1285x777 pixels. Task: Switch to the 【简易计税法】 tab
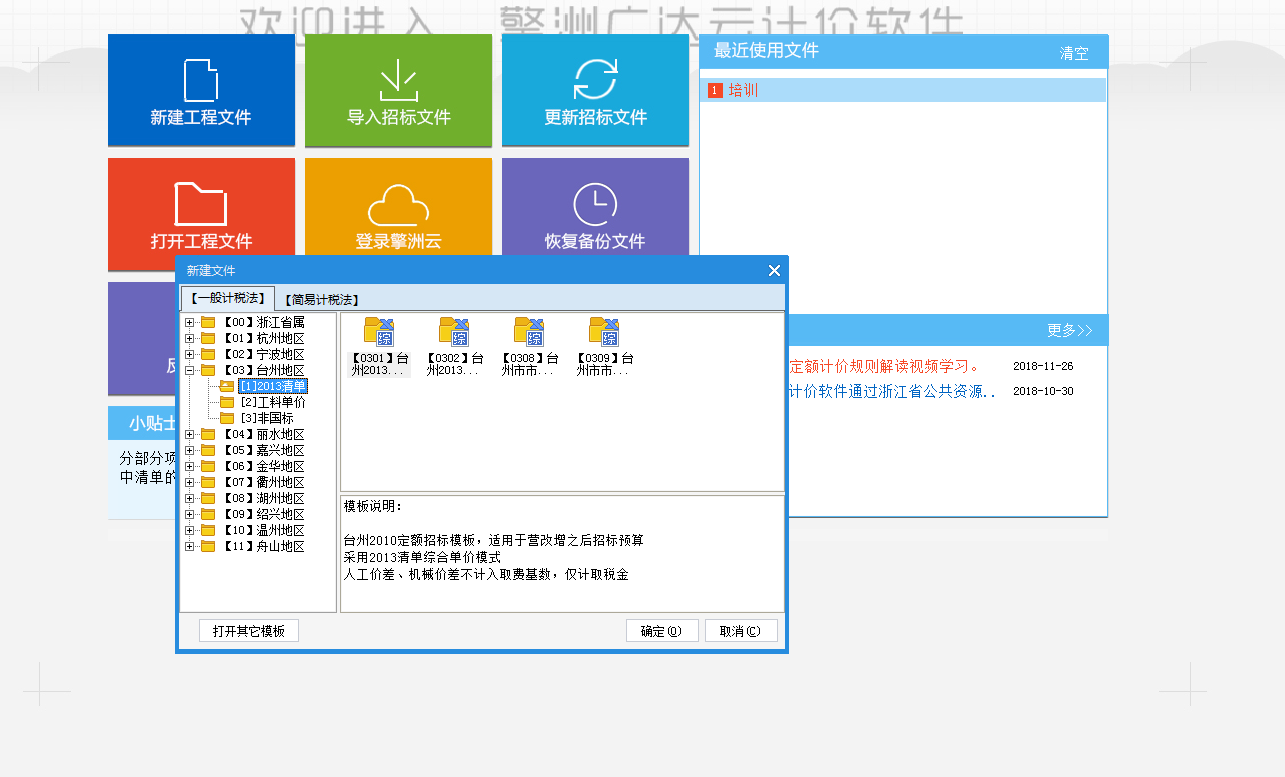321,299
